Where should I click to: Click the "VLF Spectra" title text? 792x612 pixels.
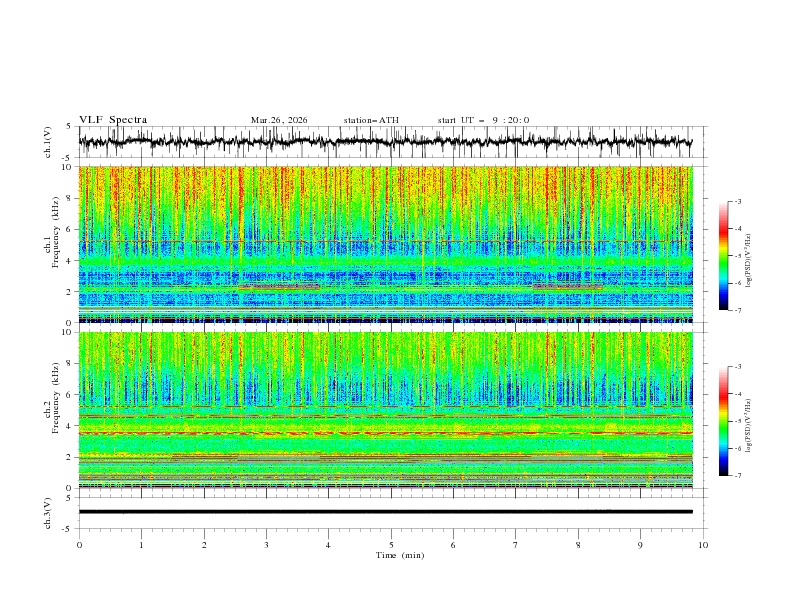113,120
